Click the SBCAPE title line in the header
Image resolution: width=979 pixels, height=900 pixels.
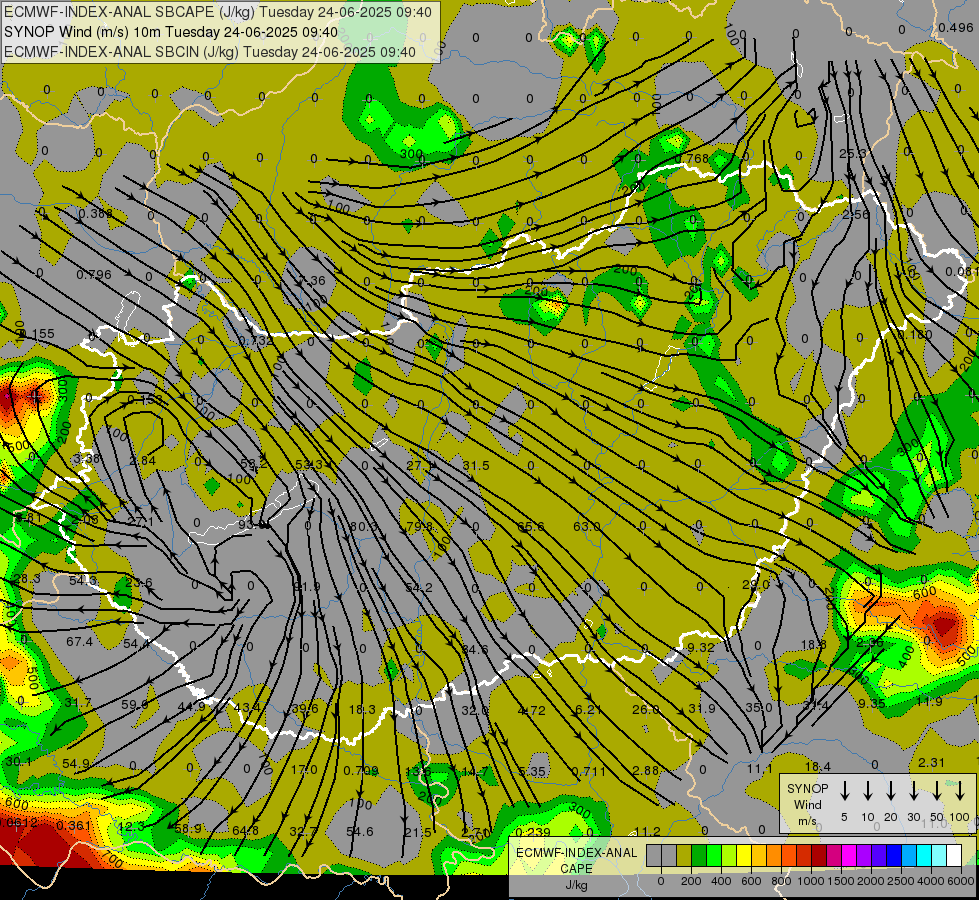pyautogui.click(x=218, y=12)
